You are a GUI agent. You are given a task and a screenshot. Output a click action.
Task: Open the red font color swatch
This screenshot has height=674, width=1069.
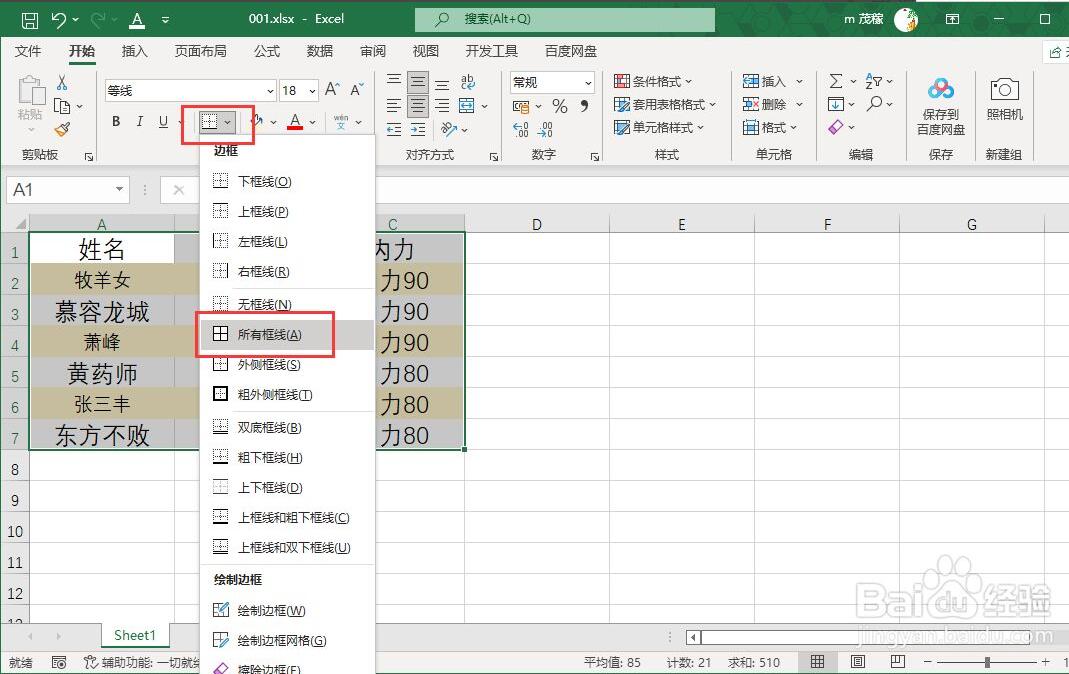296,121
